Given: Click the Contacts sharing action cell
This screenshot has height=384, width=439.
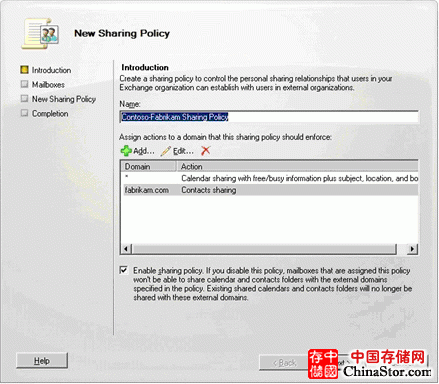Looking at the screenshot, I should [209, 190].
